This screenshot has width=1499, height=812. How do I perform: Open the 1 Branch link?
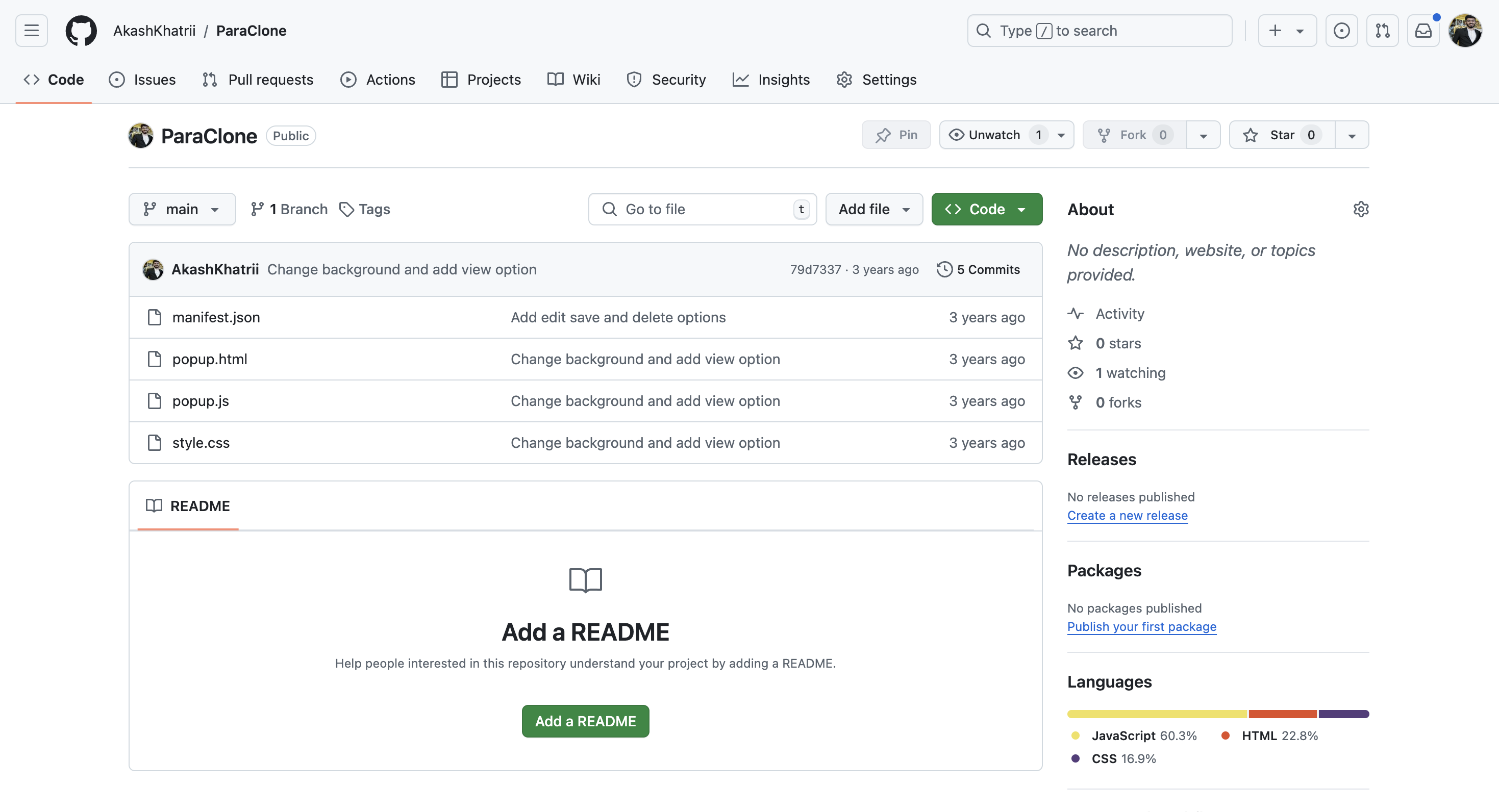pyautogui.click(x=289, y=209)
